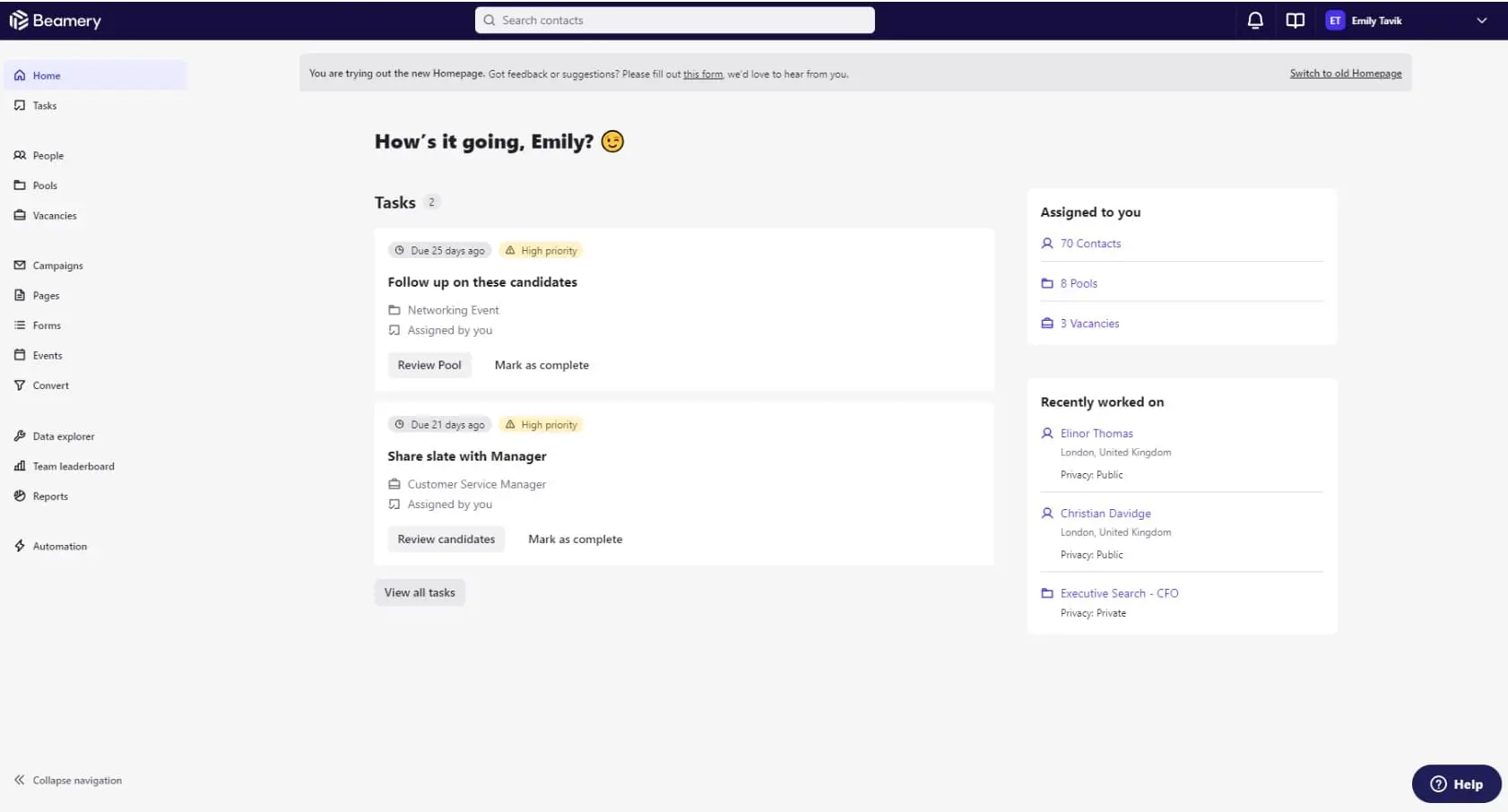Expand the account dropdown arrow

[1481, 20]
